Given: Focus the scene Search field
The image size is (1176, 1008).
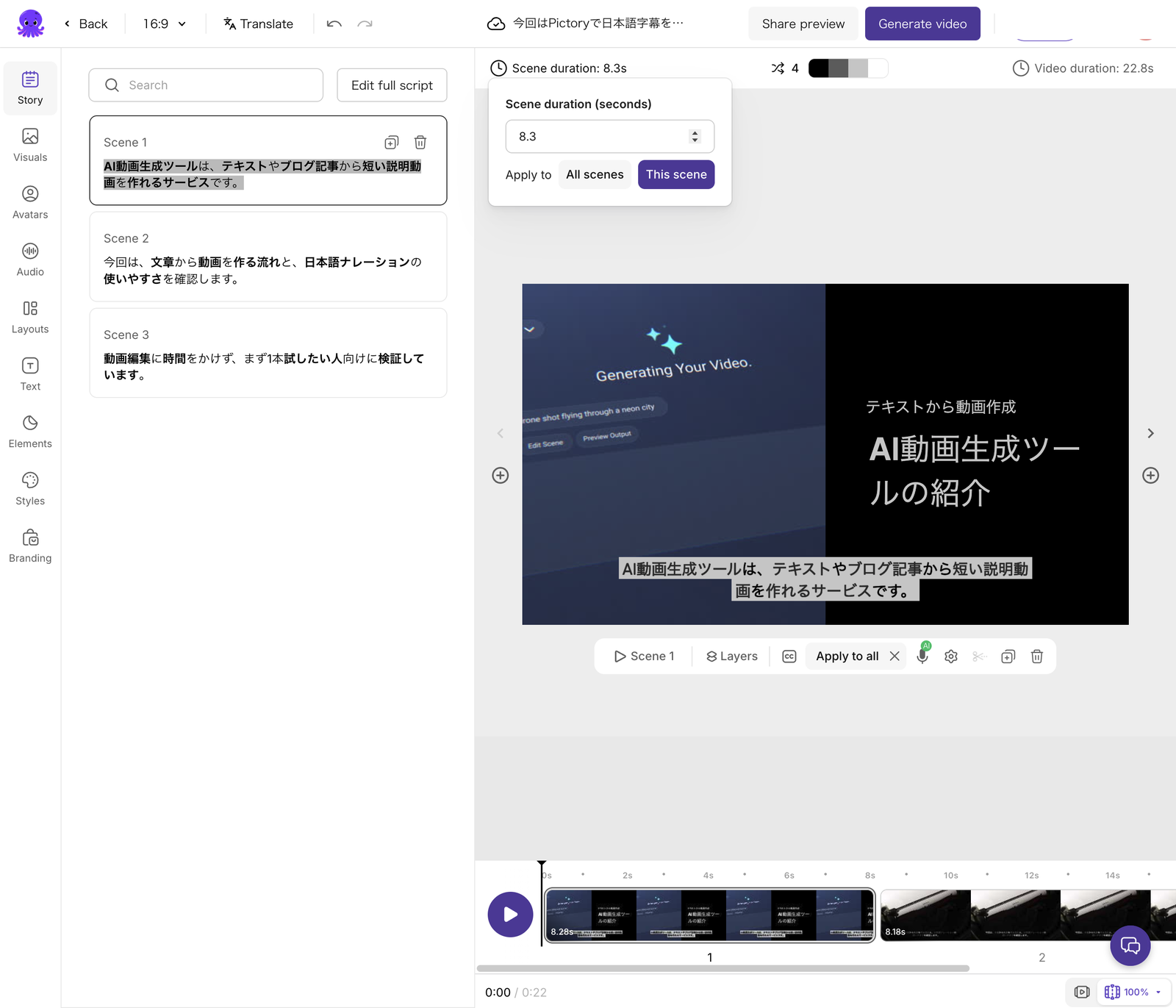Looking at the screenshot, I should [206, 85].
